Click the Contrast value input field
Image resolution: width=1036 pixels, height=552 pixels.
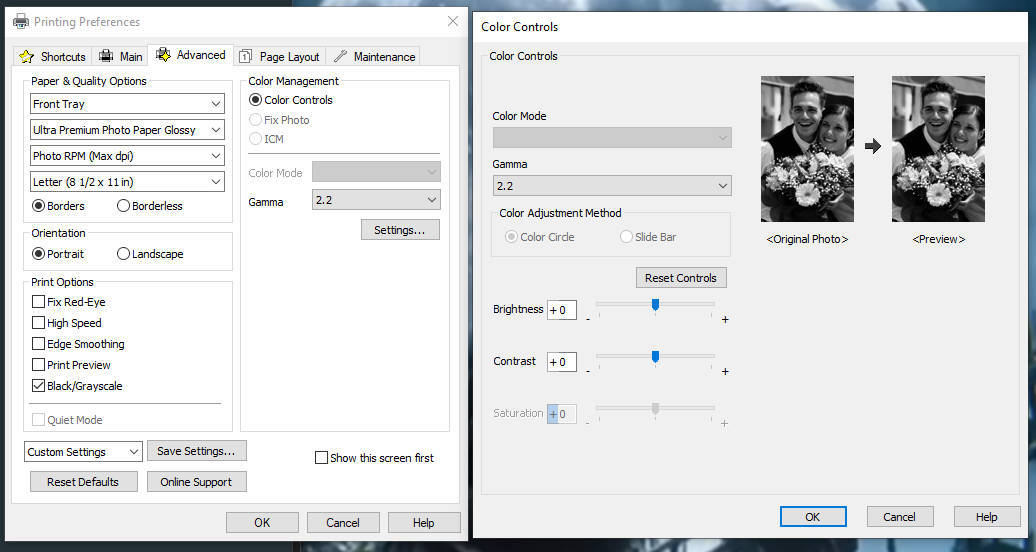pos(562,362)
